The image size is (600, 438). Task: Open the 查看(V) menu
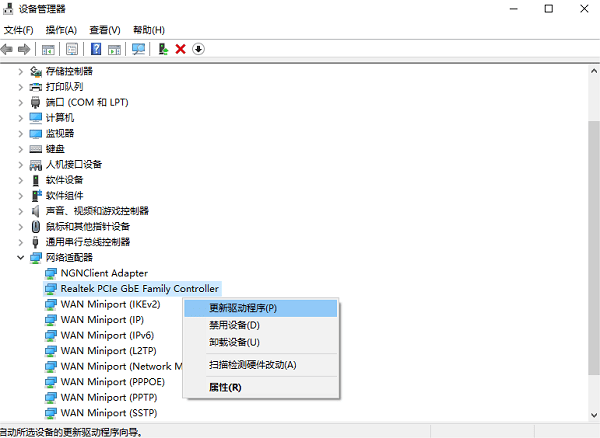(104, 30)
